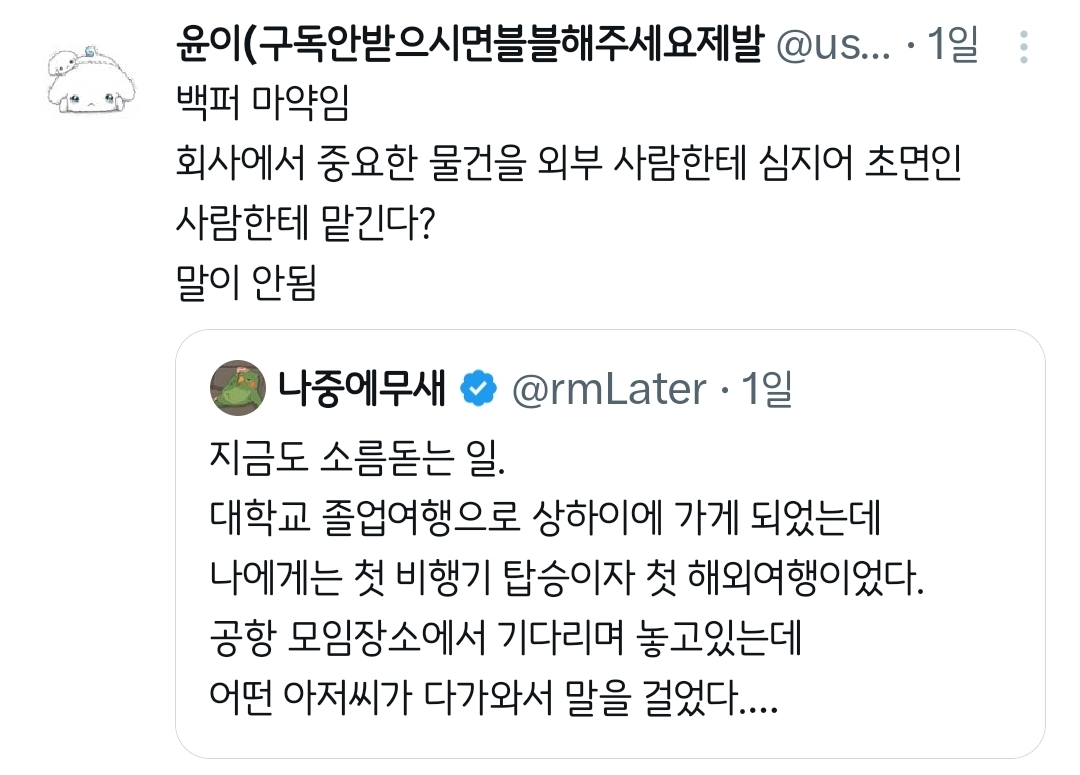The height and width of the screenshot is (775, 1080).
Task: Click the blue verified badge beside 나중에무새
Action: pyautogui.click(x=477, y=387)
